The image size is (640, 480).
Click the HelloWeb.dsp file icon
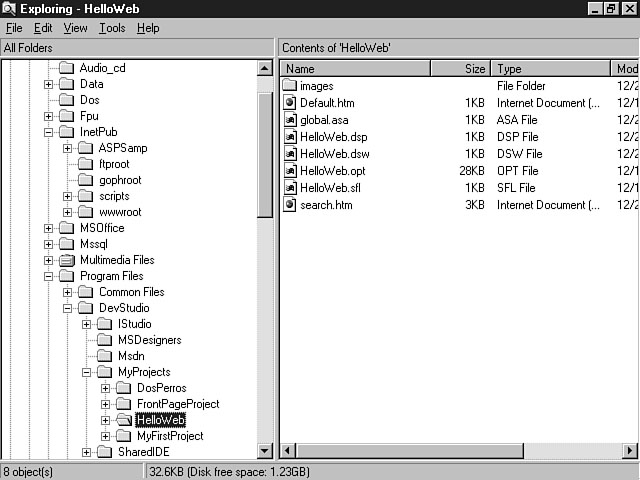(x=290, y=137)
